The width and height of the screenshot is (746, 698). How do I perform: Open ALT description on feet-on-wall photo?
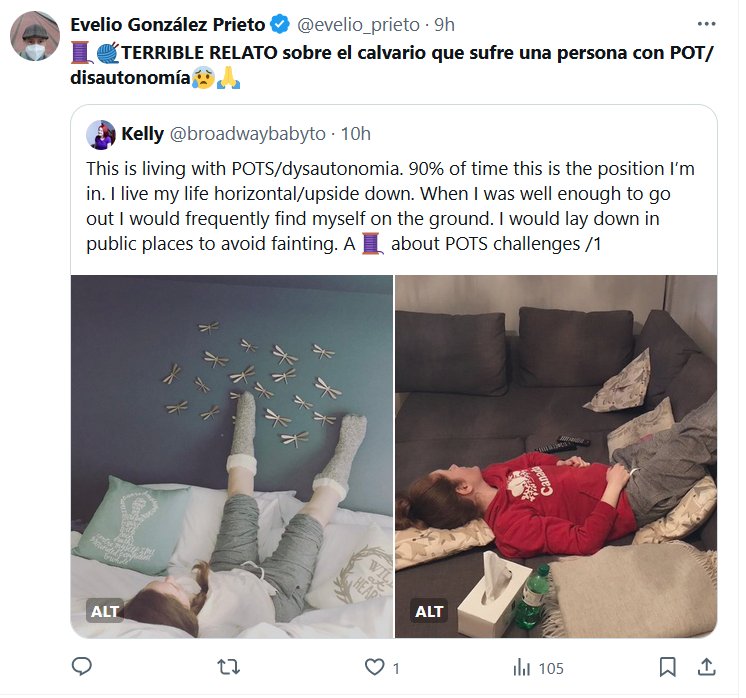(x=105, y=611)
